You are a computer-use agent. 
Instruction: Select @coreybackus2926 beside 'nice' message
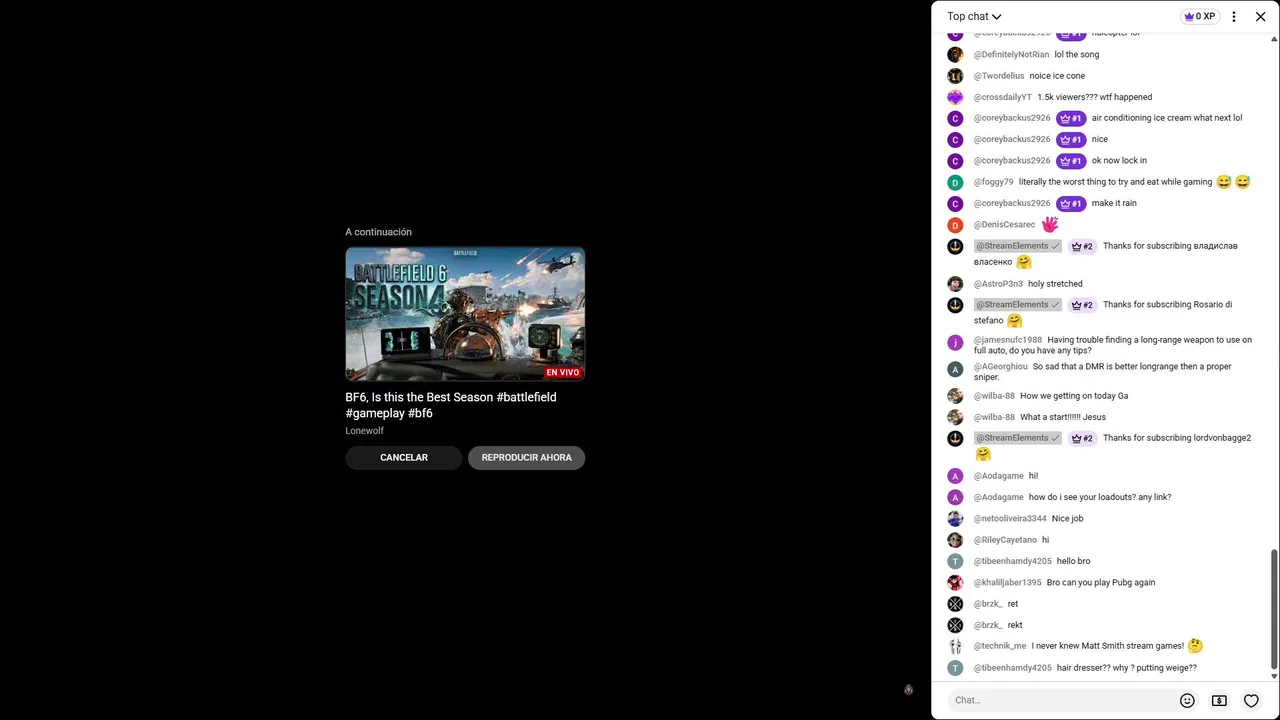click(x=1012, y=140)
